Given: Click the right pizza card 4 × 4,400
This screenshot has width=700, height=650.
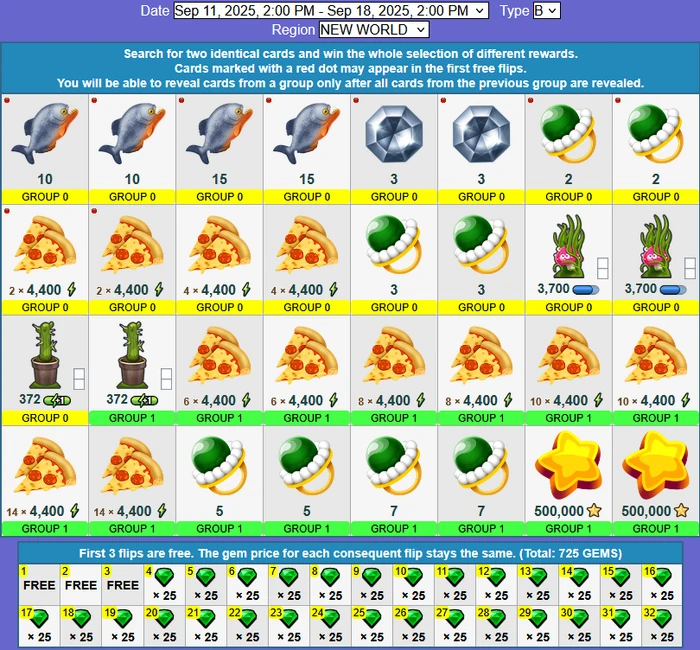Looking at the screenshot, I should (307, 260).
